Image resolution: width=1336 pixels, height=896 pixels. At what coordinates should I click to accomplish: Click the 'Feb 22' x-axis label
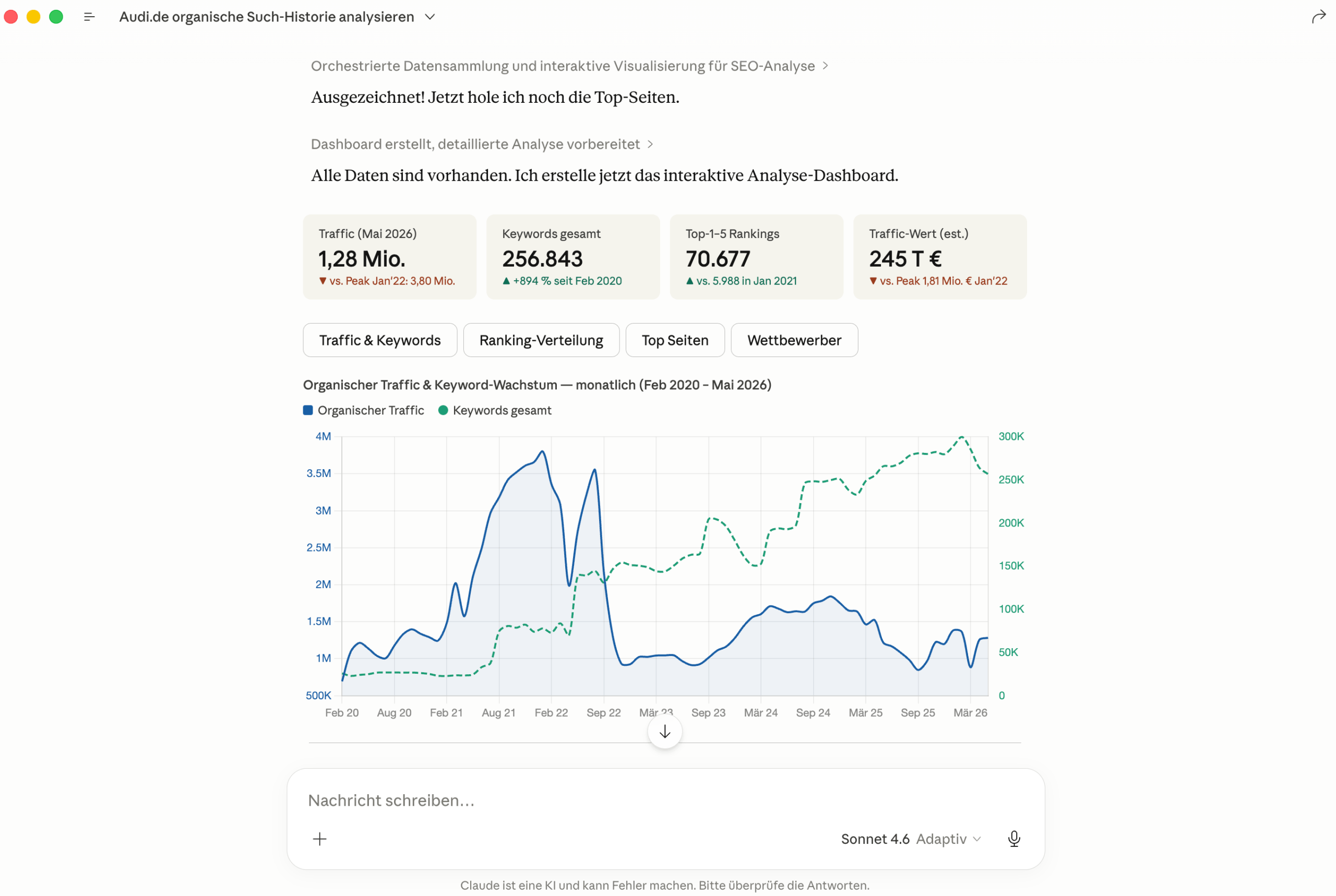(551, 712)
